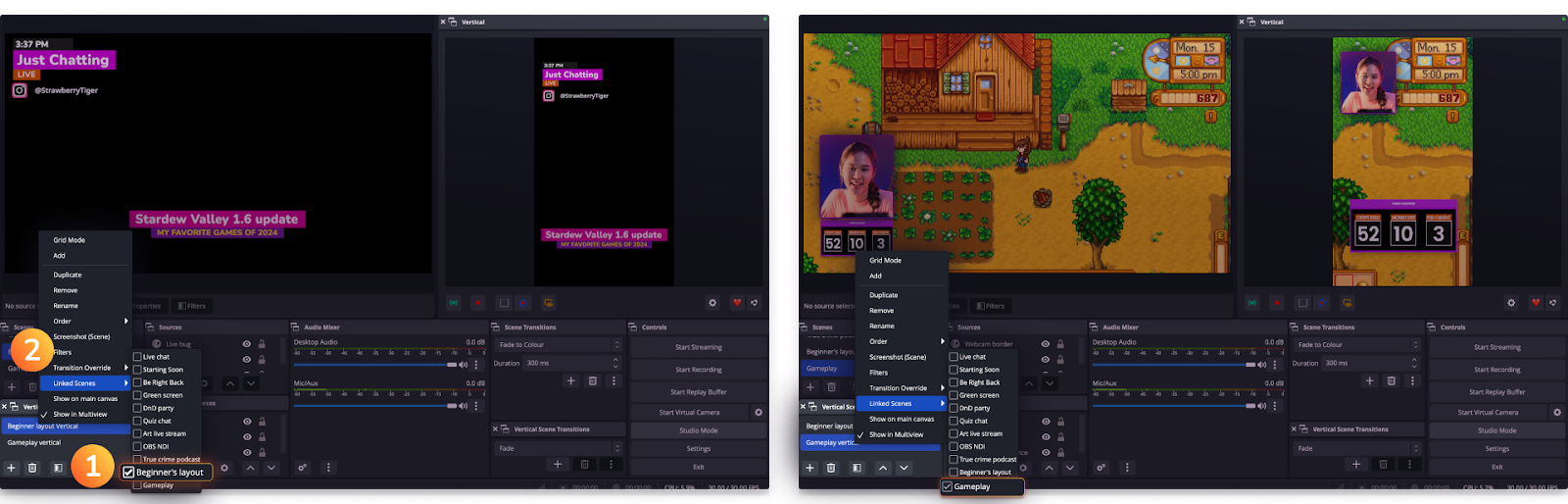The width and height of the screenshot is (1568, 504).
Task: Open Settings button in right screenshot Controls
Action: [1496, 449]
